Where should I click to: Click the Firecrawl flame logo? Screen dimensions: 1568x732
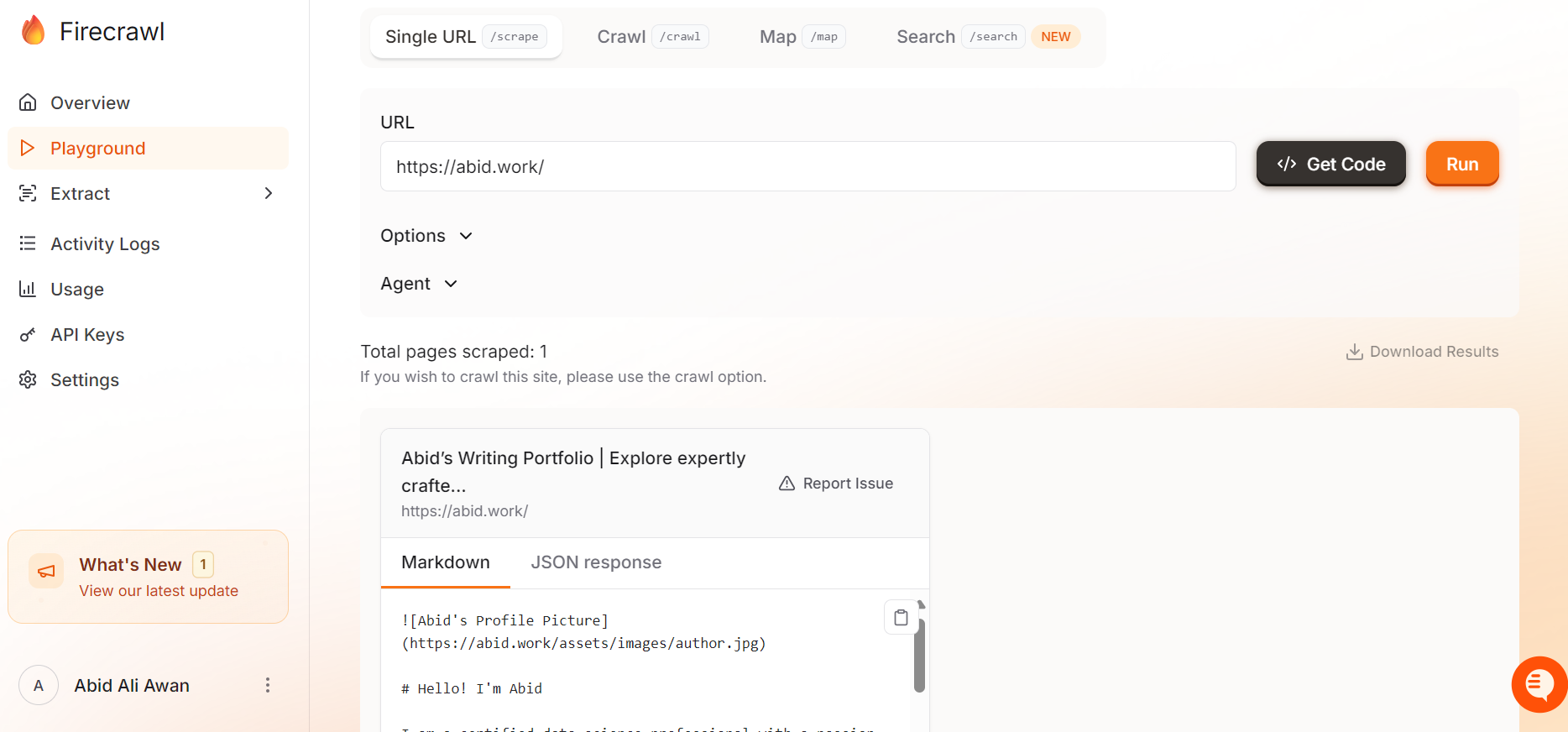click(x=34, y=31)
